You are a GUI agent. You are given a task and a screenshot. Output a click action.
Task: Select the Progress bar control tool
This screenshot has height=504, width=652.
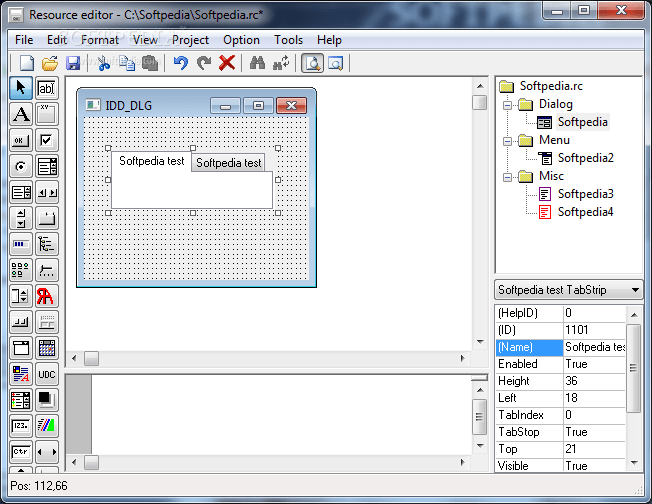point(21,244)
